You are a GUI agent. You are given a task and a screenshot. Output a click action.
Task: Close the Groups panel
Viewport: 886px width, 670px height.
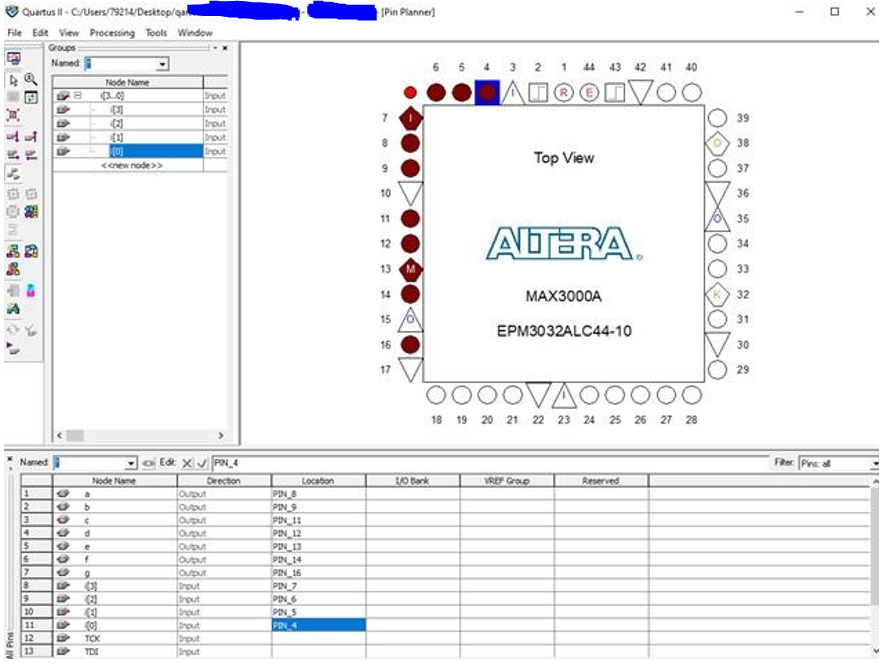point(225,48)
